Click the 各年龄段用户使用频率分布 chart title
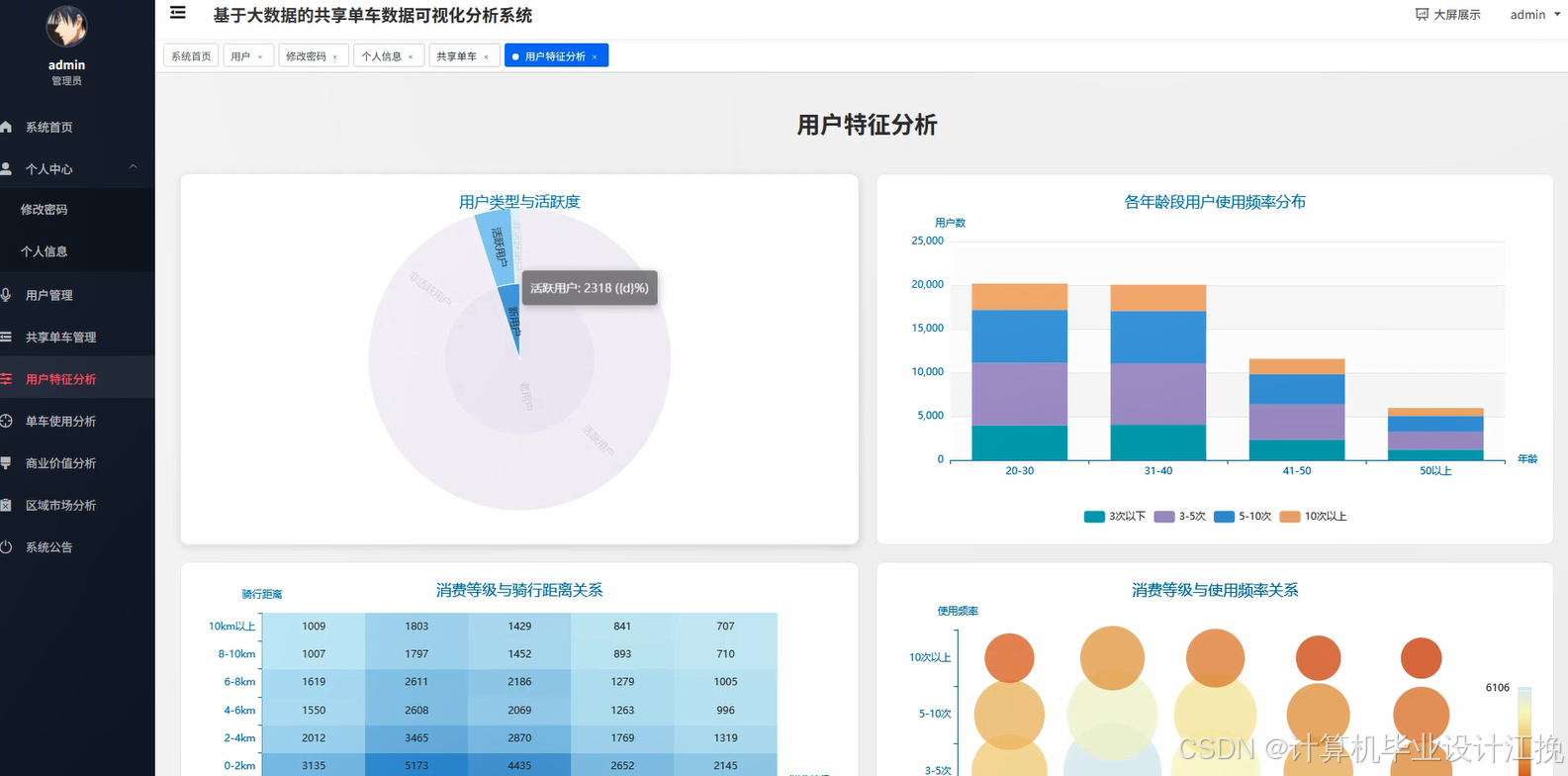This screenshot has height=776, width=1568. coord(1215,202)
